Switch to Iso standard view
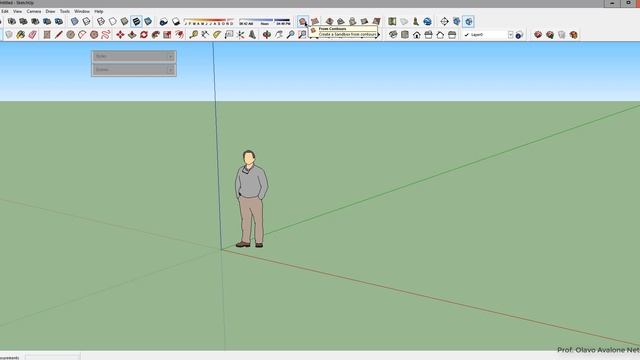 [x=393, y=35]
